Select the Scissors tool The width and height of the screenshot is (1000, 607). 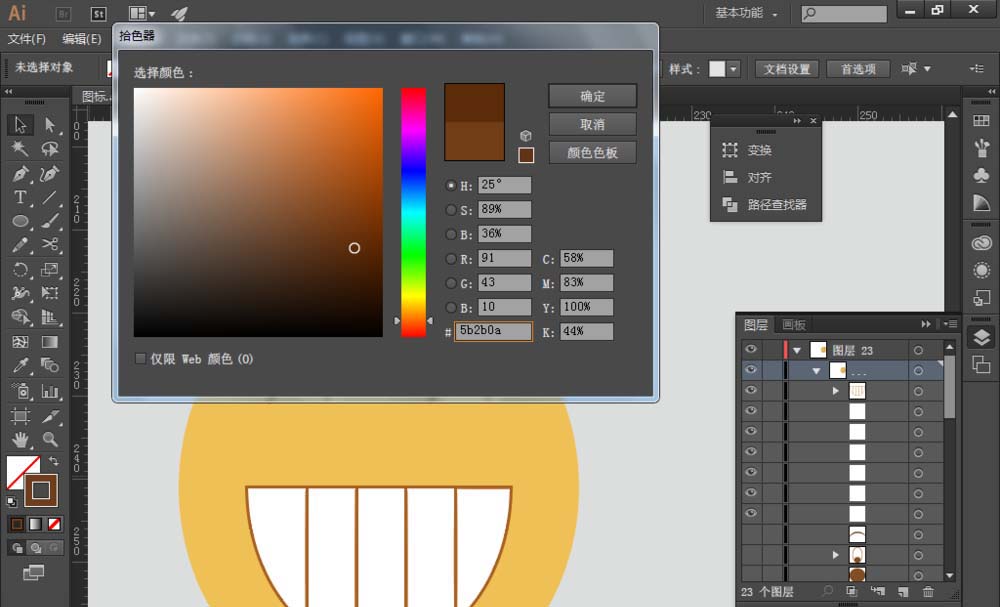(x=50, y=245)
